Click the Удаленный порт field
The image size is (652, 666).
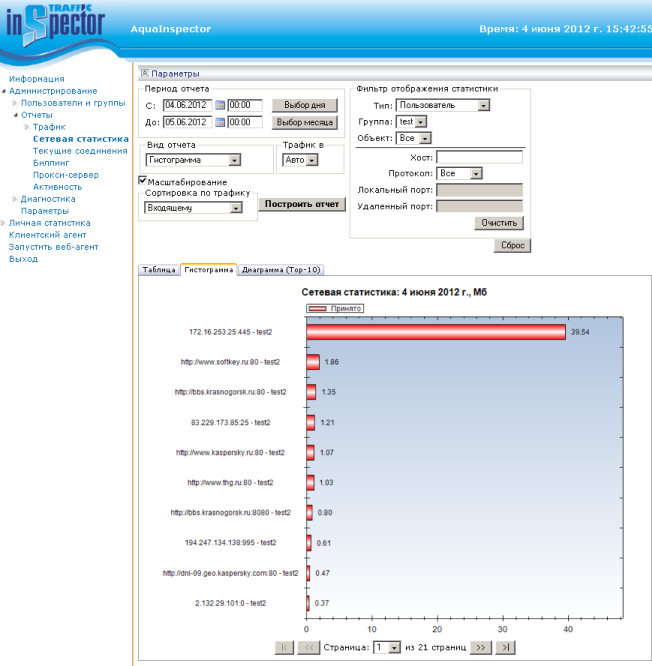[x=479, y=206]
